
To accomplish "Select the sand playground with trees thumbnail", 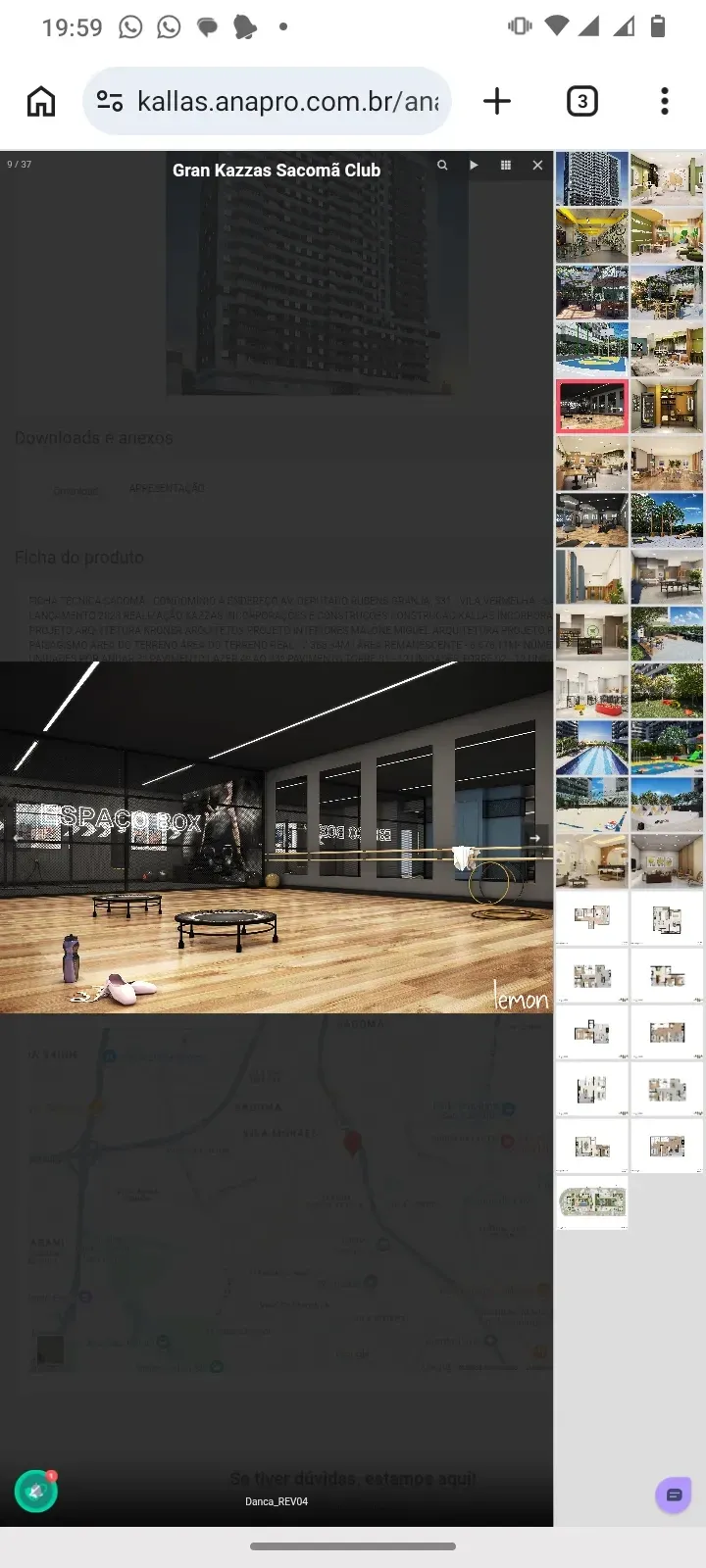I will pyautogui.click(x=667, y=519).
